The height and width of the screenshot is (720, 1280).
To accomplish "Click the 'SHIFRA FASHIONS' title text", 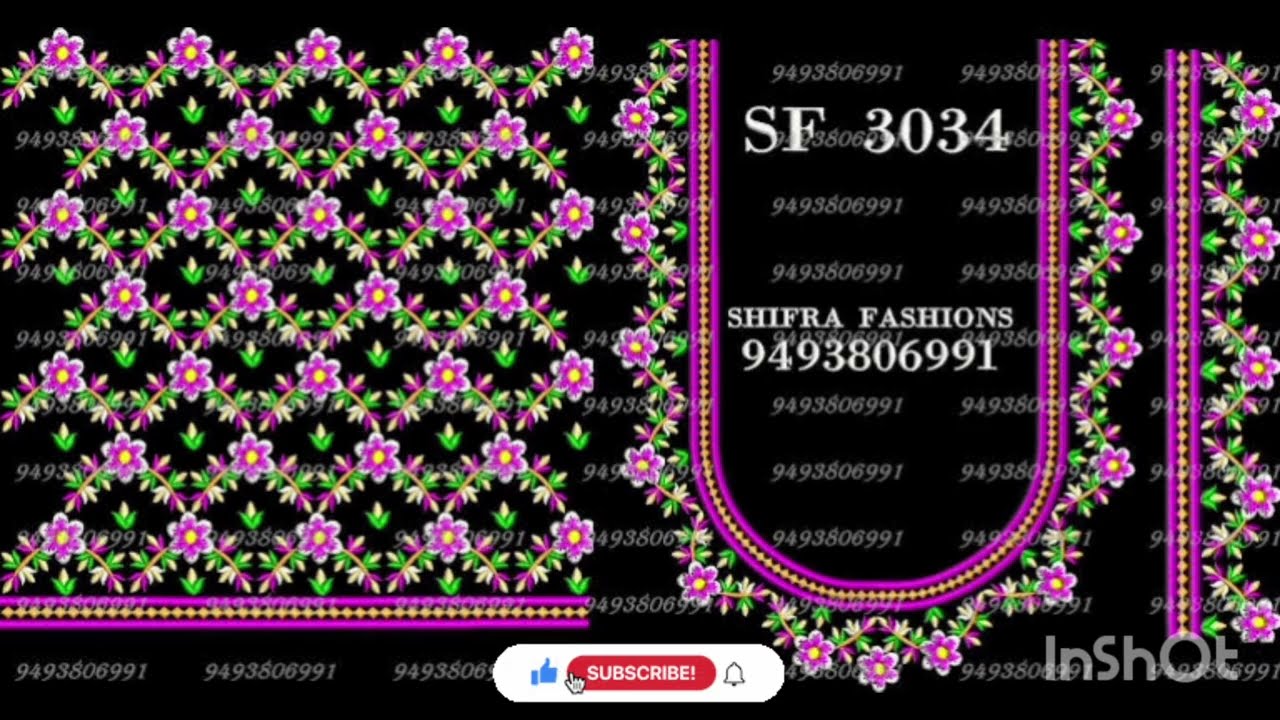I will [870, 318].
